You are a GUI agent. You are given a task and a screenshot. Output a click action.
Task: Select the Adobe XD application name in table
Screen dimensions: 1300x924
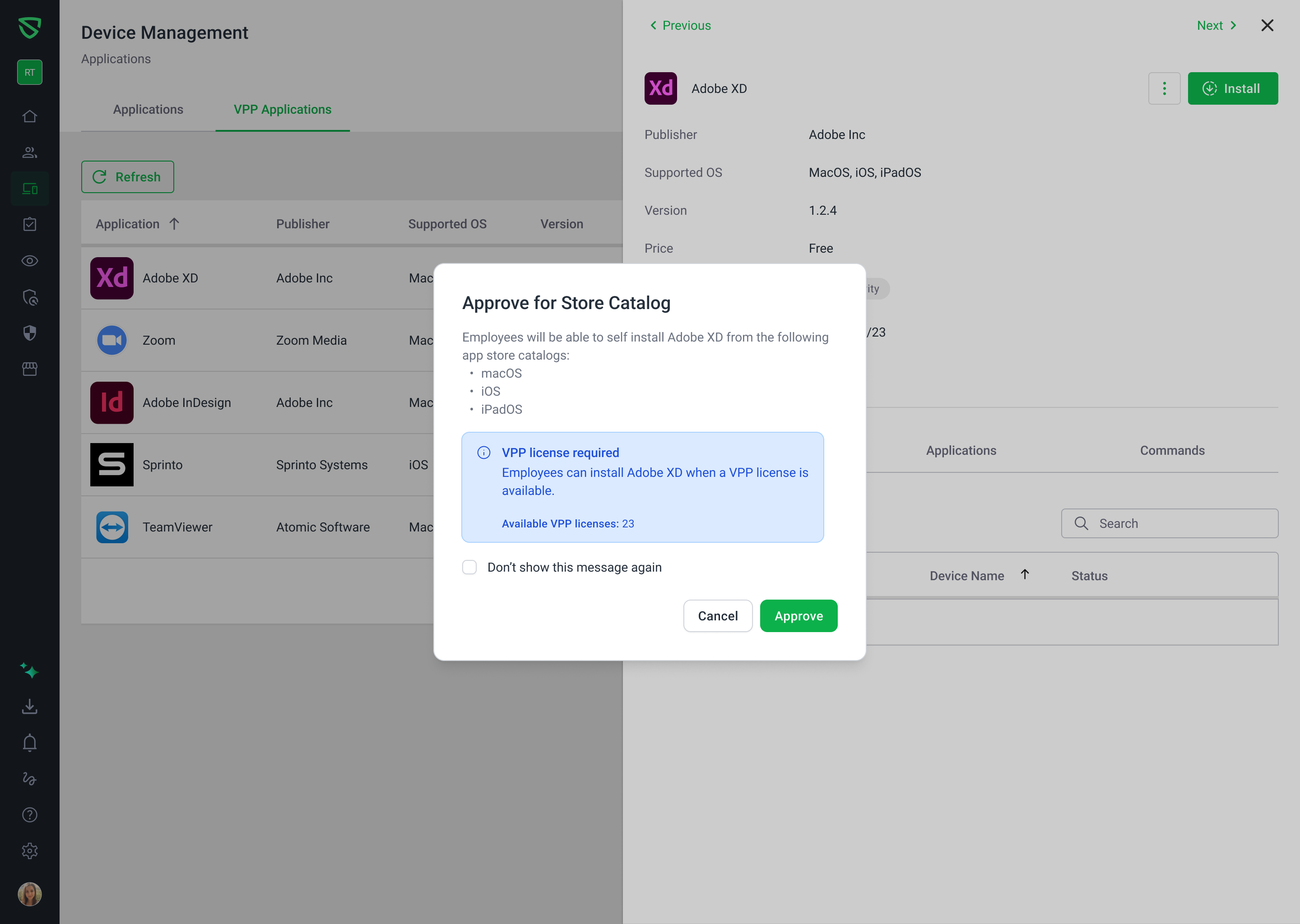(x=170, y=278)
